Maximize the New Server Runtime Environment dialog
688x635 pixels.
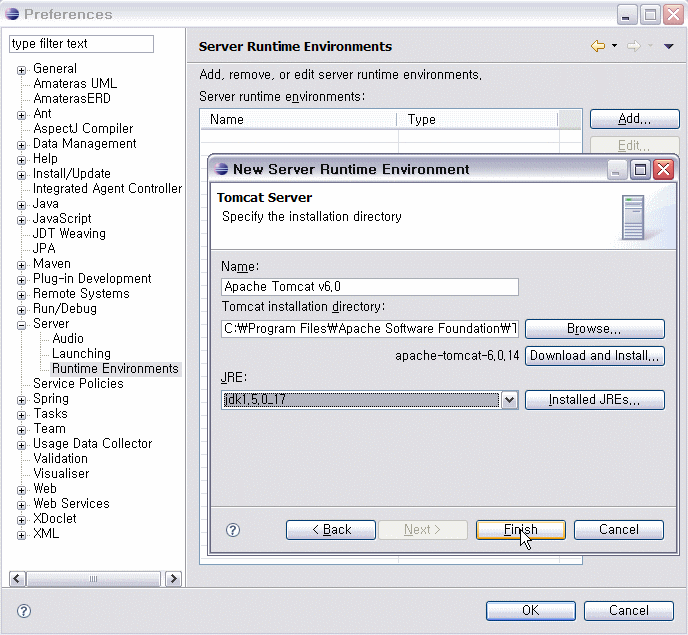click(x=641, y=169)
